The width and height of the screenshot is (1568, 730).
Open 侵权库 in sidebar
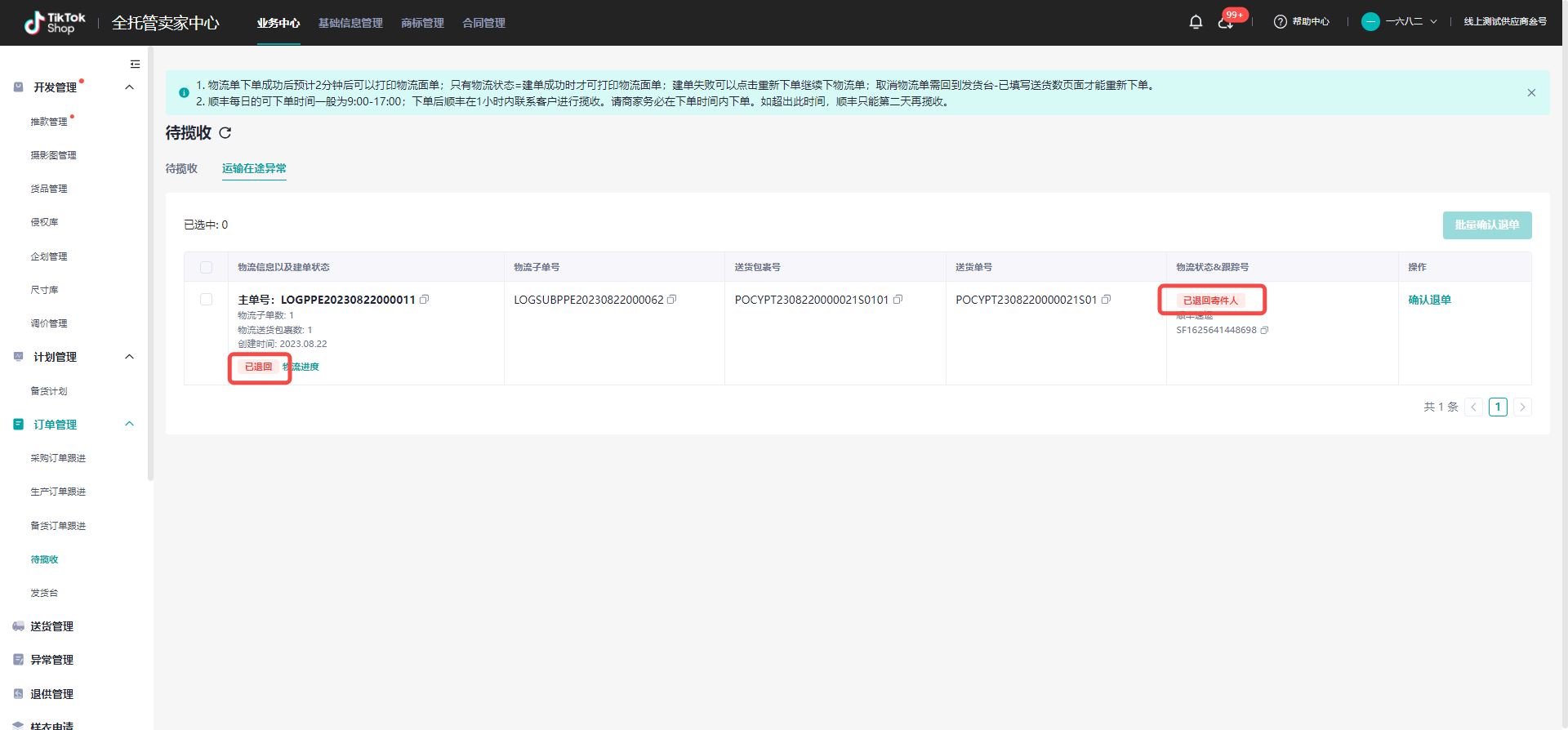(x=44, y=222)
